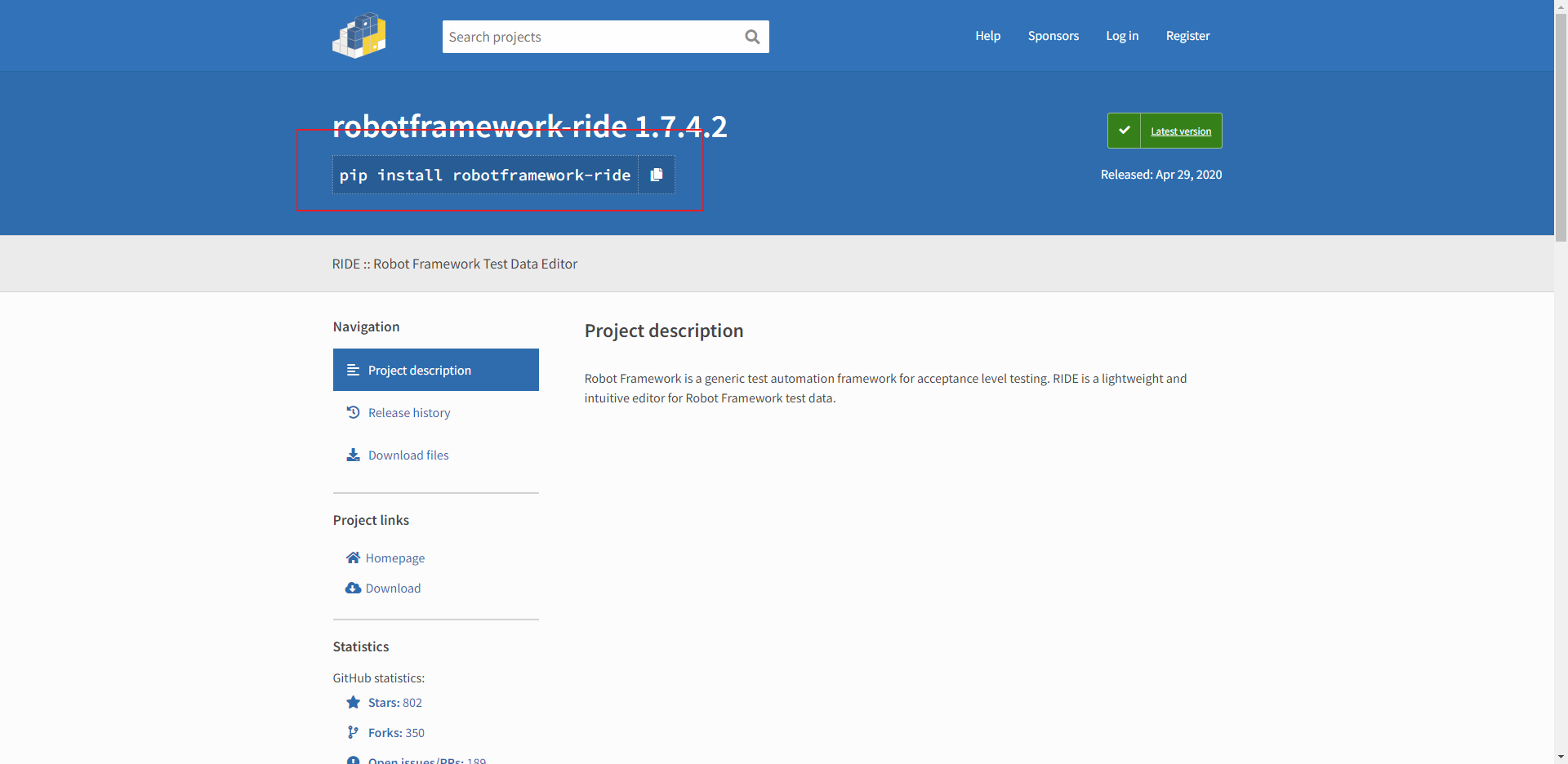Click the Project links heading

pos(371,520)
